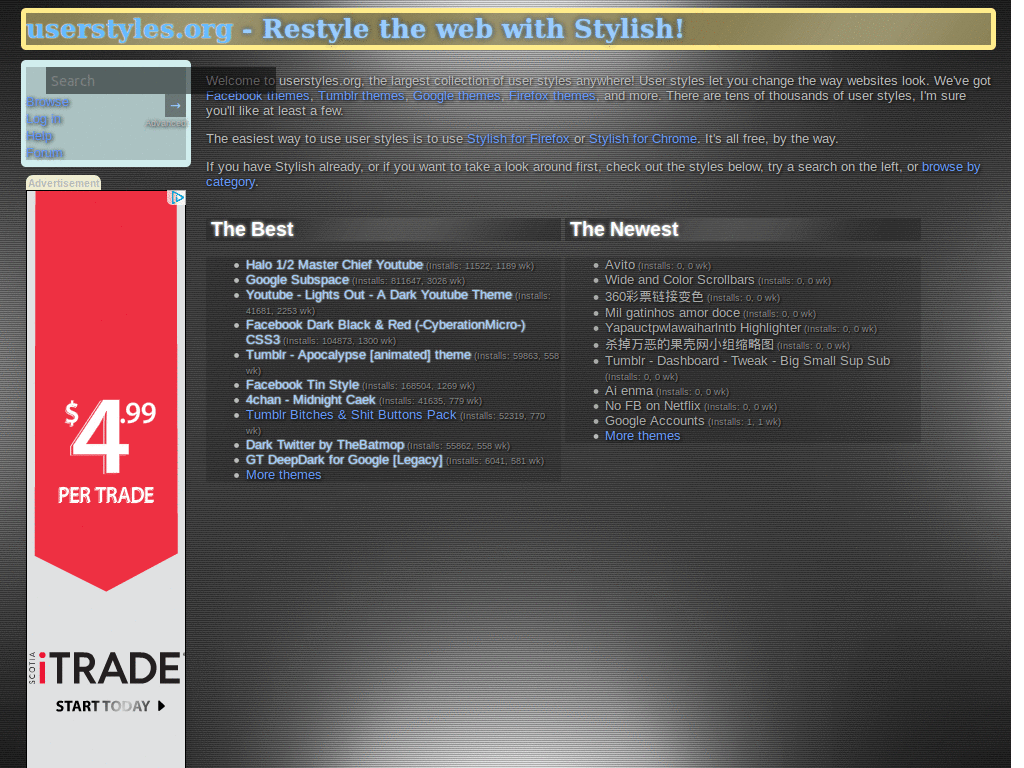Click START TODAY in the iTRADE ad
Image resolution: width=1024 pixels, height=768 pixels.
[110, 706]
